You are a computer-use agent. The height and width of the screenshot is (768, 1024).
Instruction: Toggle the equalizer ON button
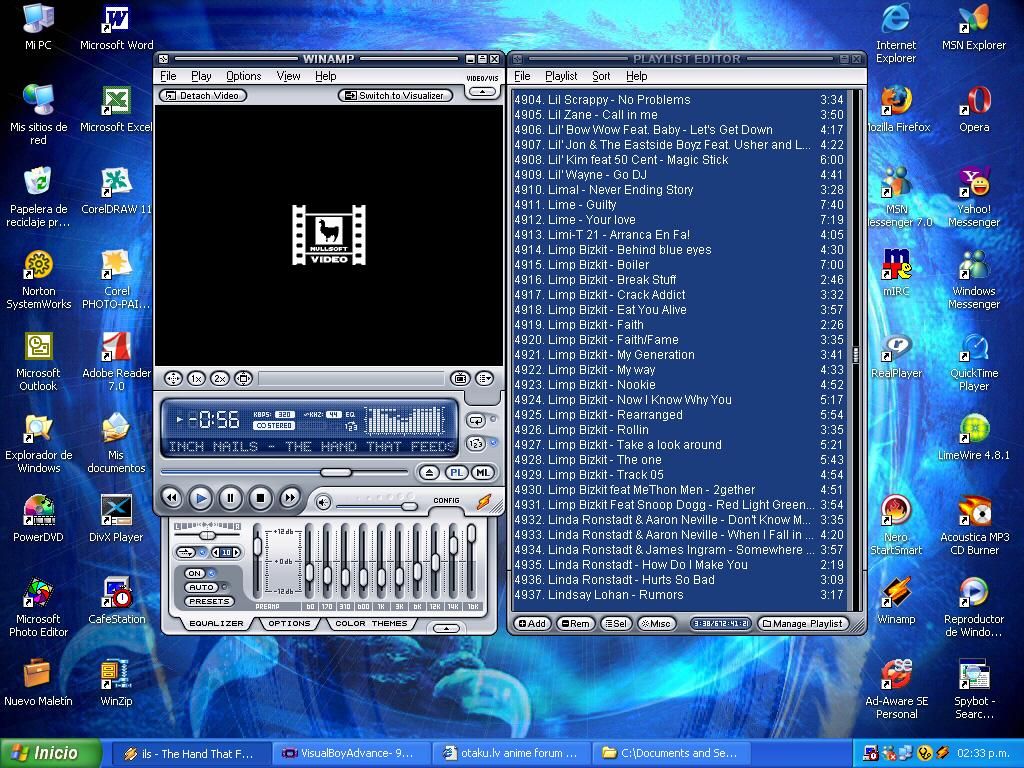point(195,573)
